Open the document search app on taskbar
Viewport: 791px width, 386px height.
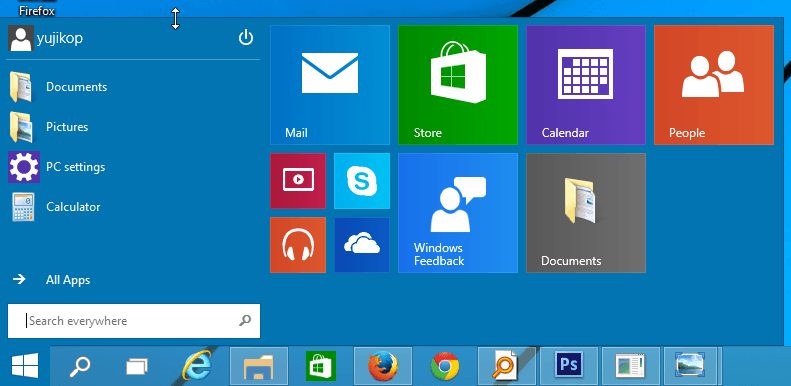click(x=507, y=366)
